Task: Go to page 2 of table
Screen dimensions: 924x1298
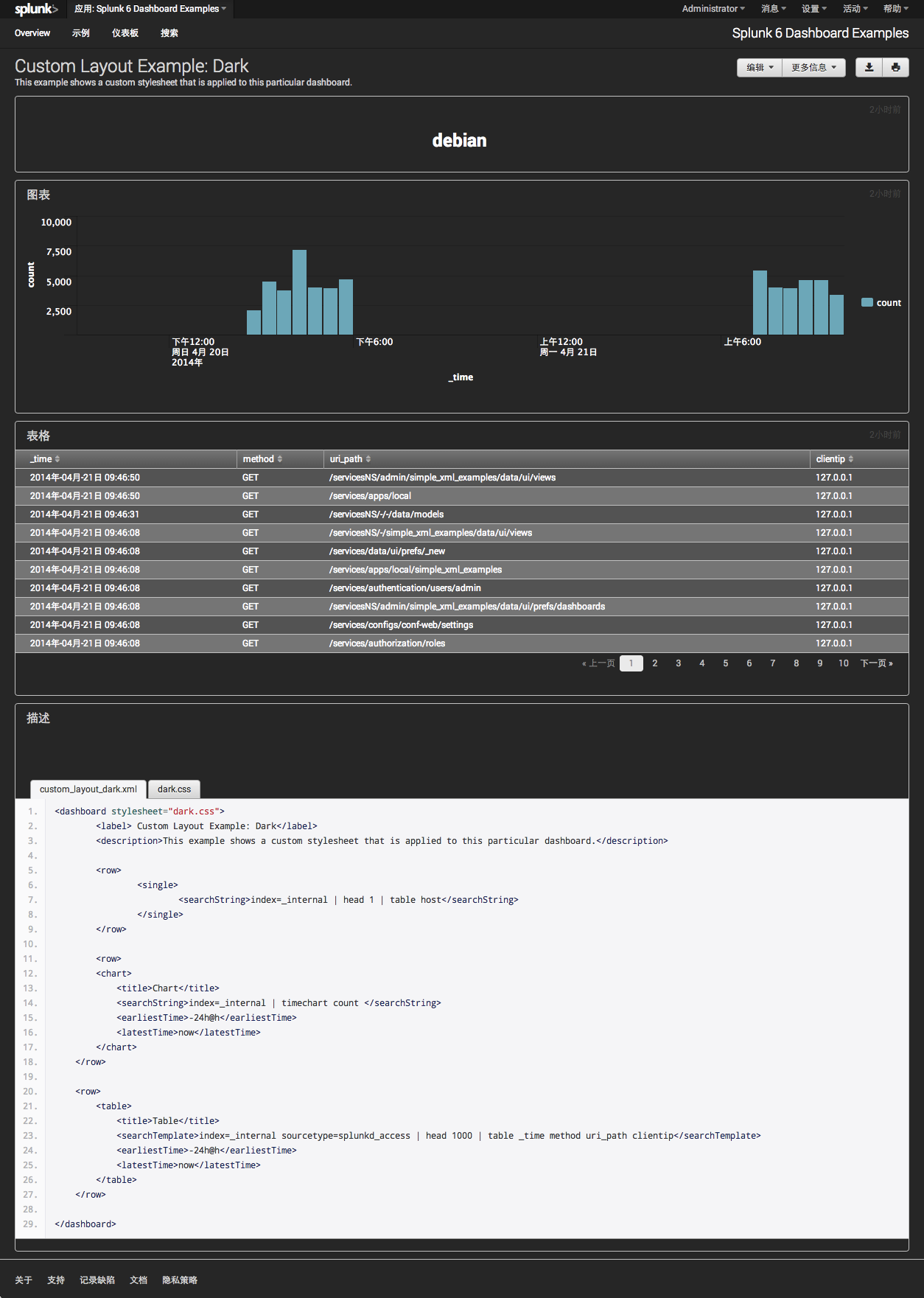Action: pos(655,663)
